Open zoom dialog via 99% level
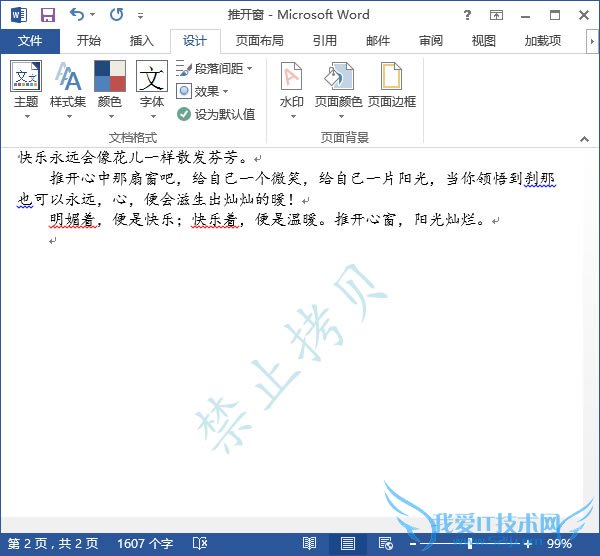 pyautogui.click(x=559, y=543)
